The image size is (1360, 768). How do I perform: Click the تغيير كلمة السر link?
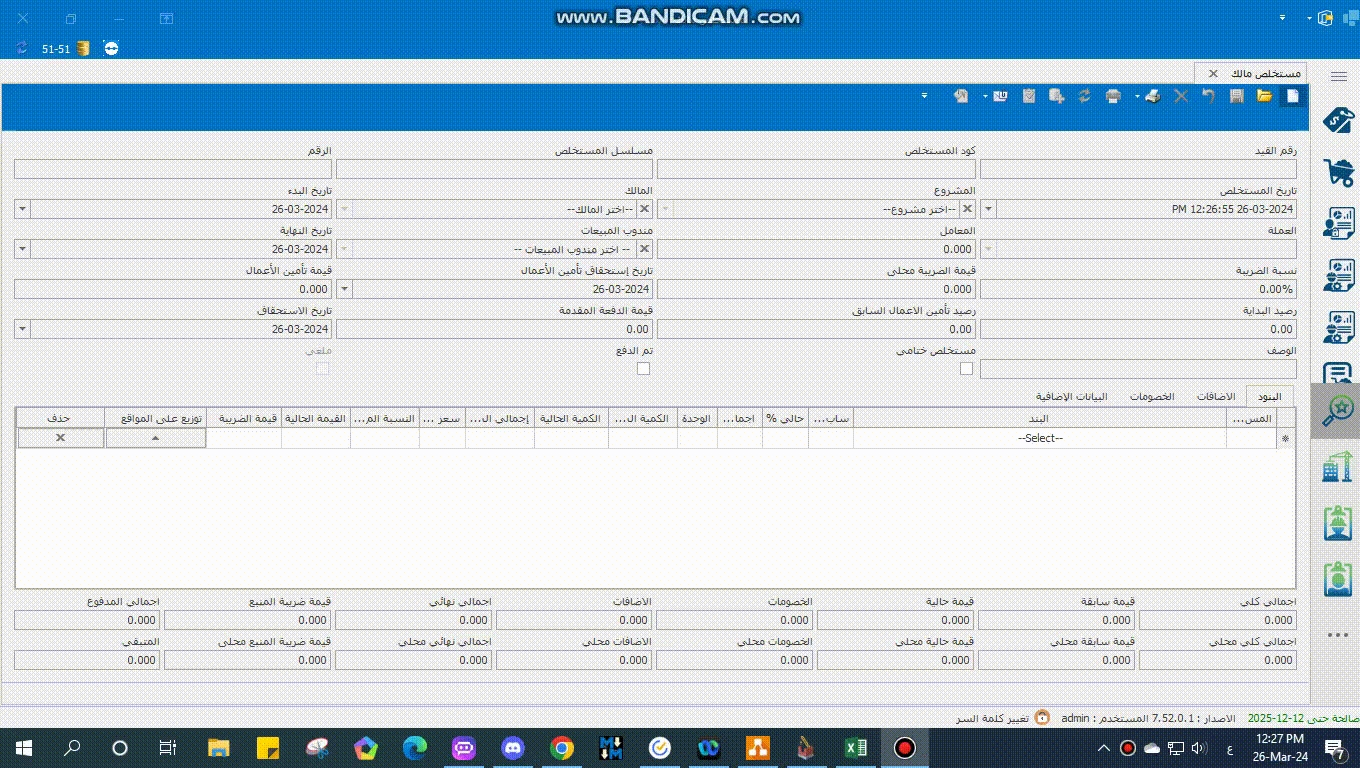(990, 718)
